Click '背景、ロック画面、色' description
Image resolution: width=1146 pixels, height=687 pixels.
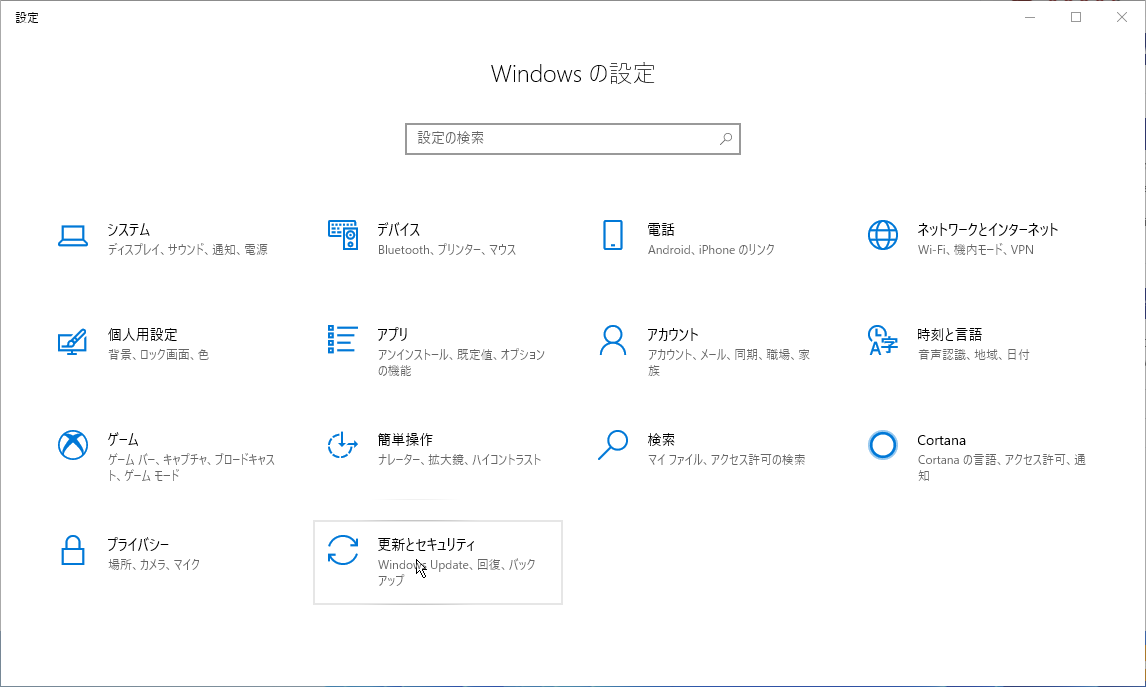159,355
